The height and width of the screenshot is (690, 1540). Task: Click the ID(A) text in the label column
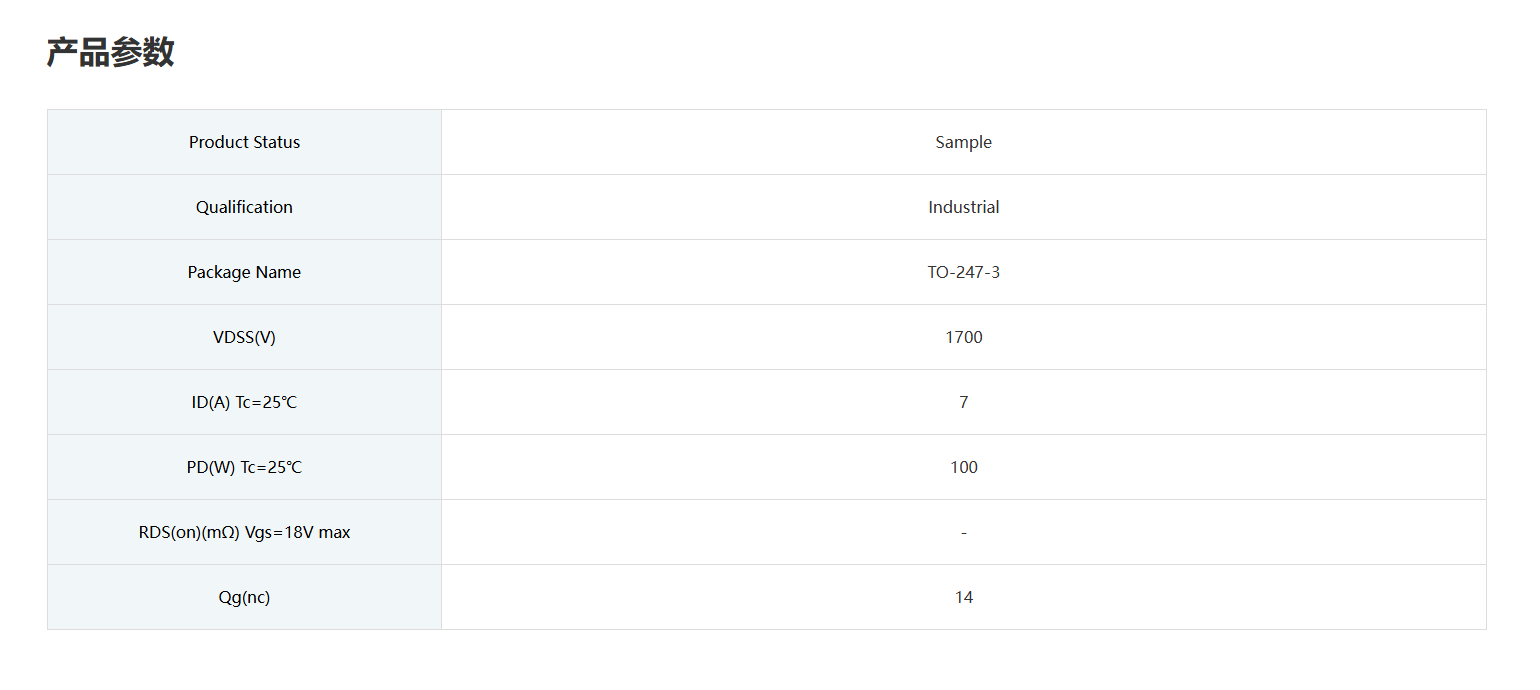211,402
